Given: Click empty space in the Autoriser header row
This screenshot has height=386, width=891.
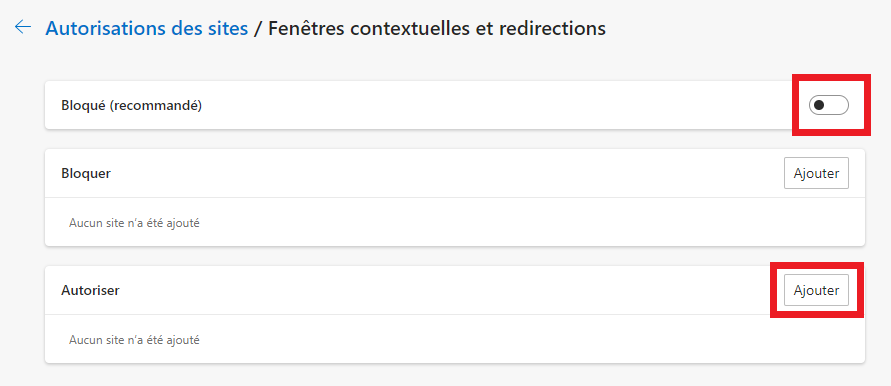Looking at the screenshot, I should (443, 290).
